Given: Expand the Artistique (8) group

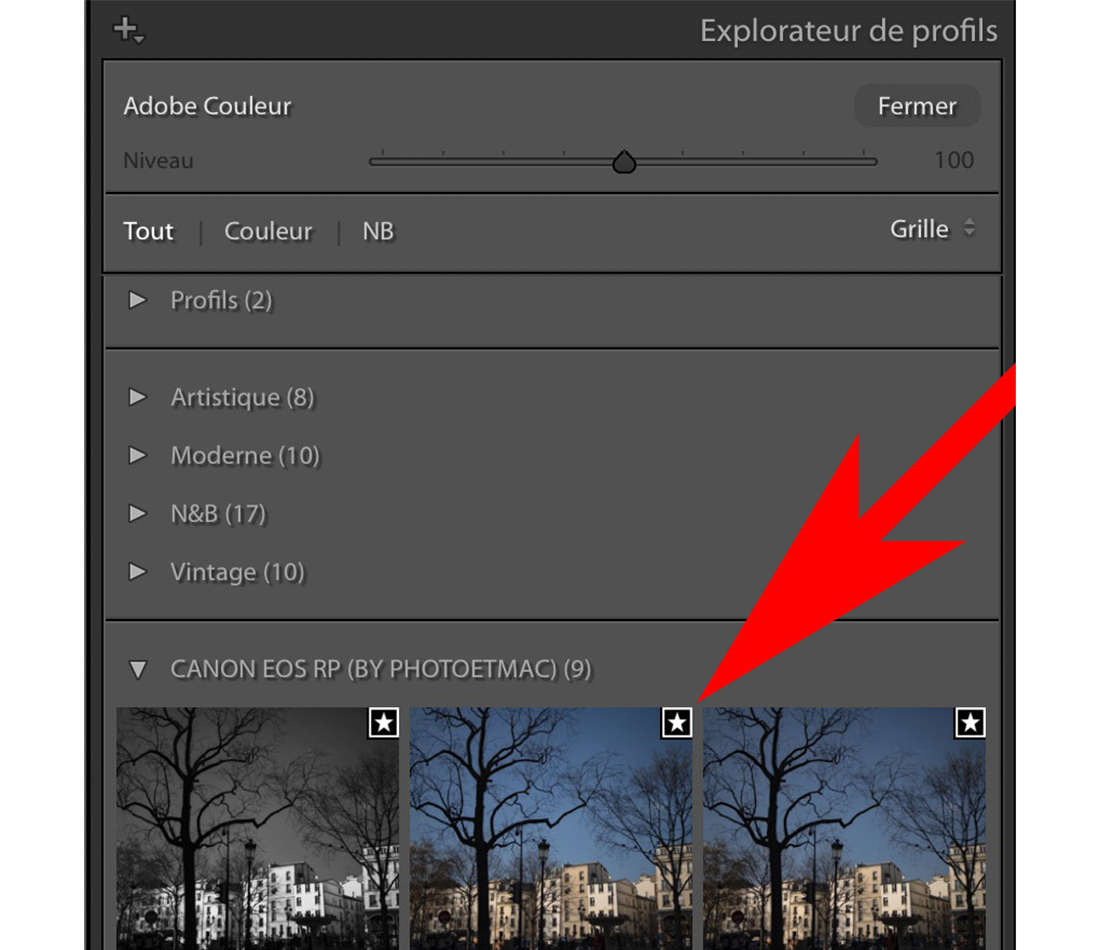Looking at the screenshot, I should (x=138, y=397).
